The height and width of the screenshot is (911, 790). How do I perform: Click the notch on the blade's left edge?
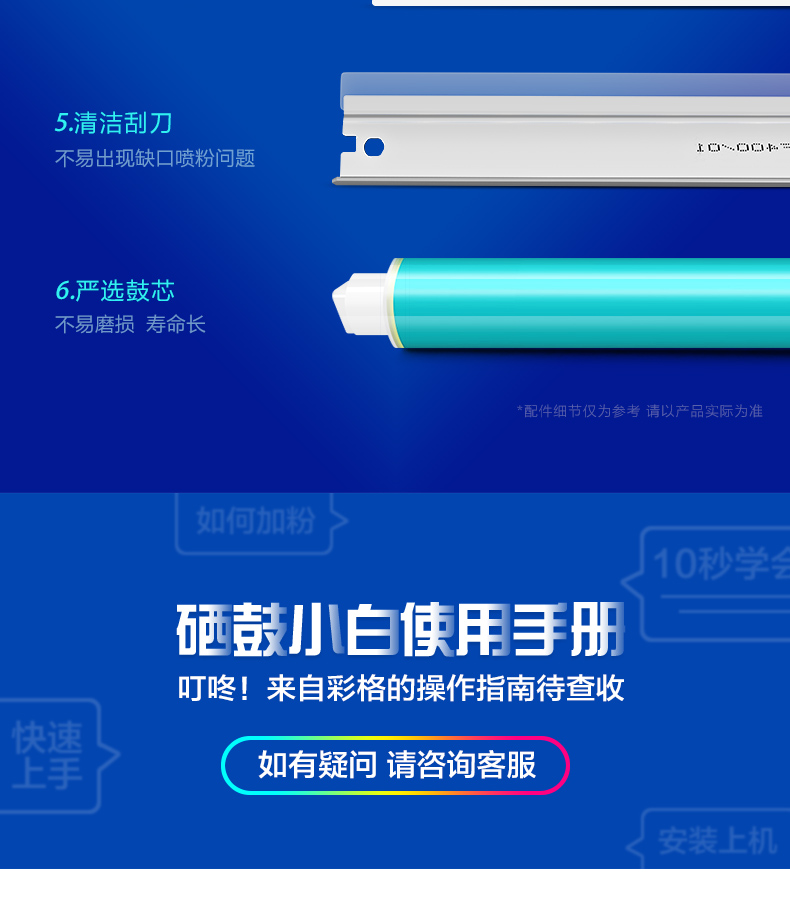tap(349, 144)
